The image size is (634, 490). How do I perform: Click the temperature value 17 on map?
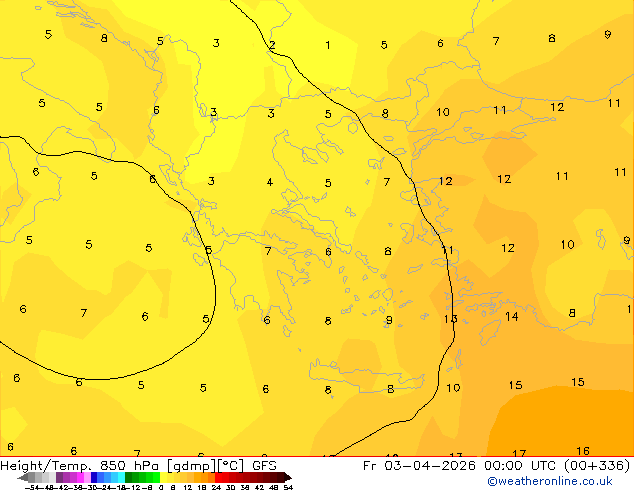click(519, 453)
